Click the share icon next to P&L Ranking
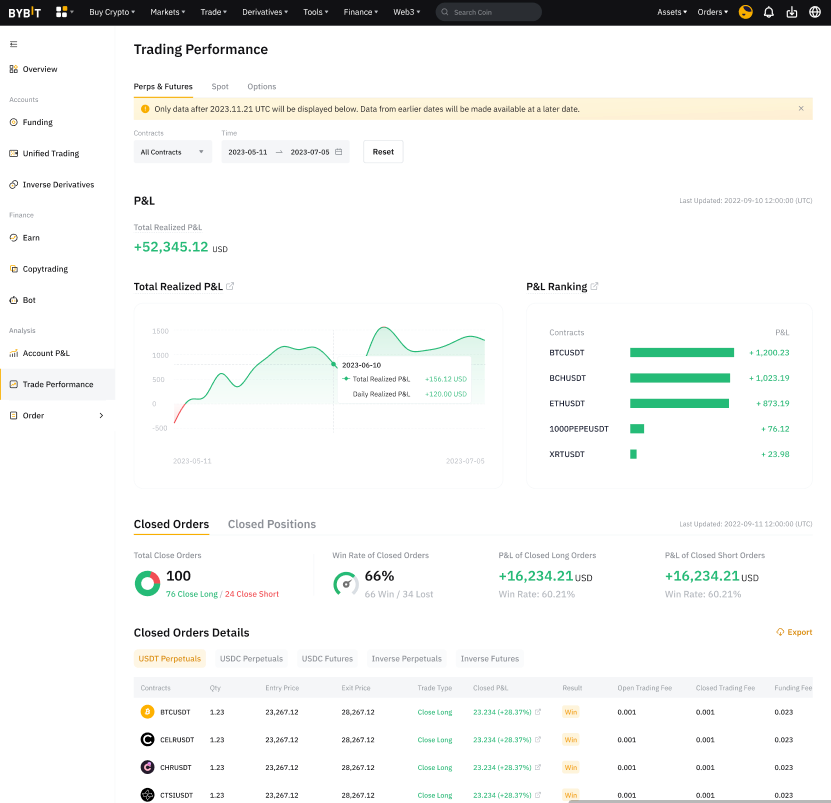Image resolution: width=831 pixels, height=803 pixels. pos(595,287)
